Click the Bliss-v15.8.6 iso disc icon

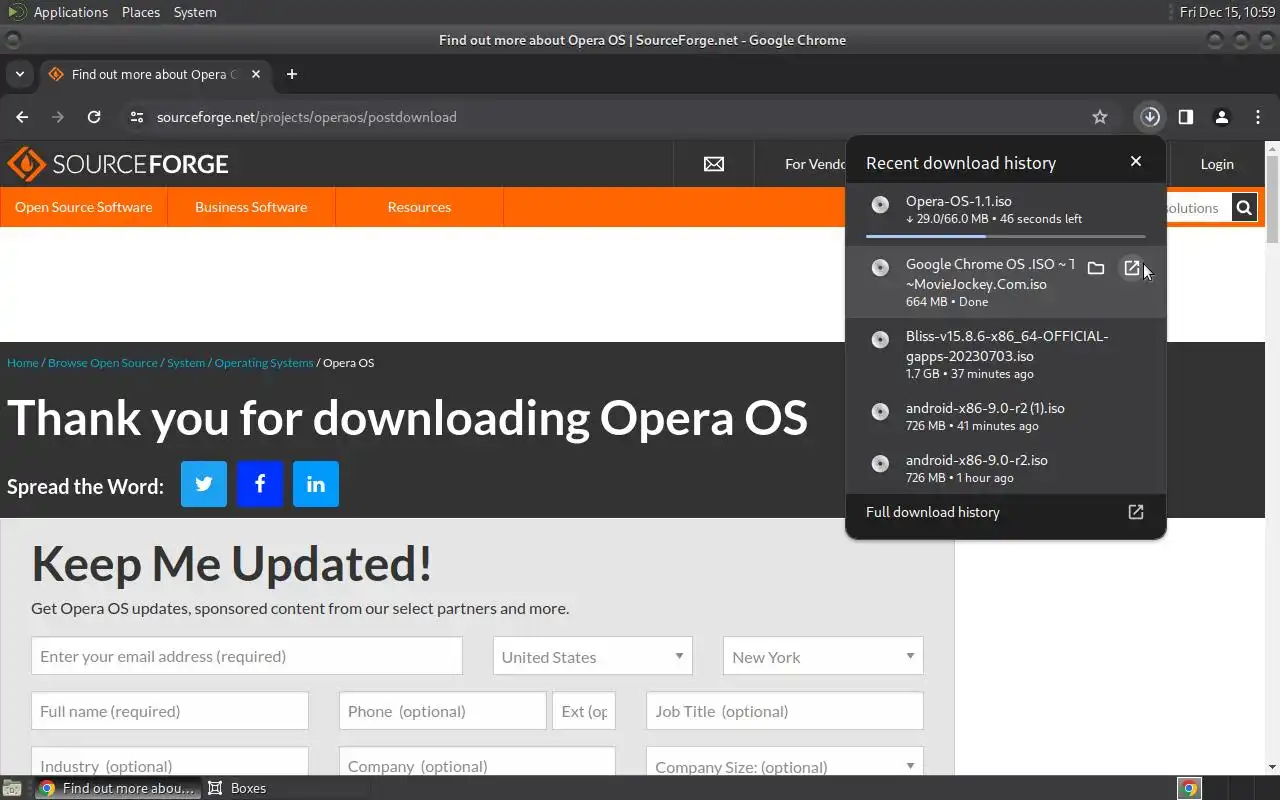point(881,340)
